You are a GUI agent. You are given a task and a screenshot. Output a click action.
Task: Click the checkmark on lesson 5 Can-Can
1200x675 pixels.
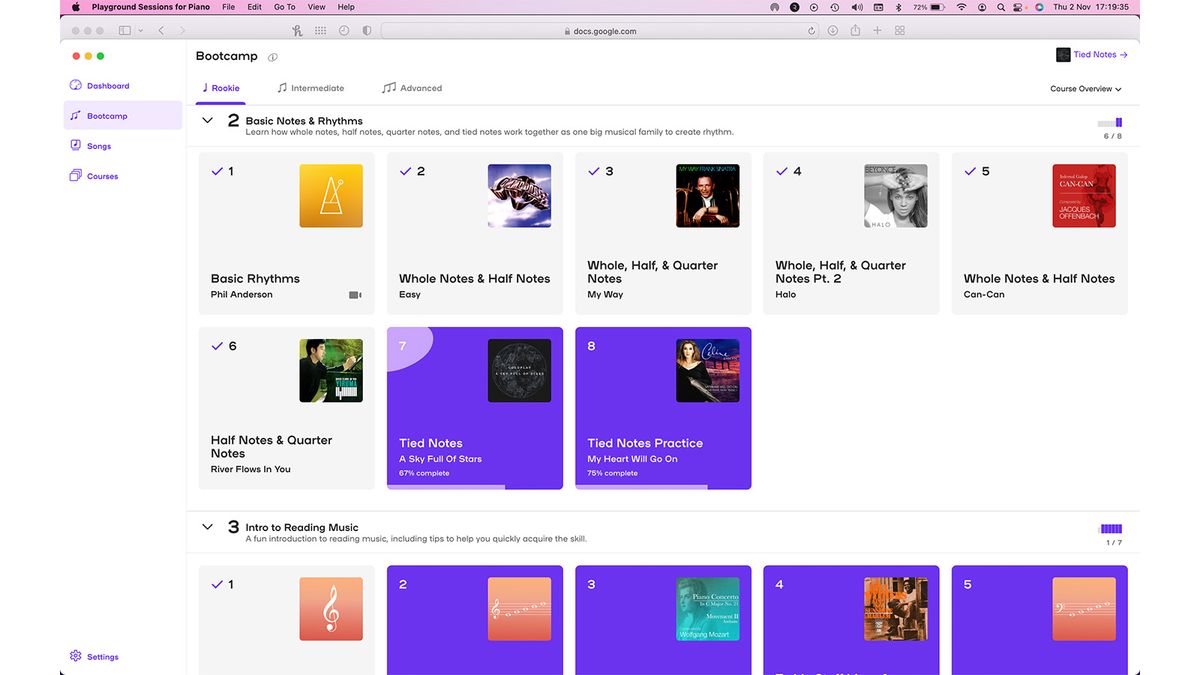[970, 171]
